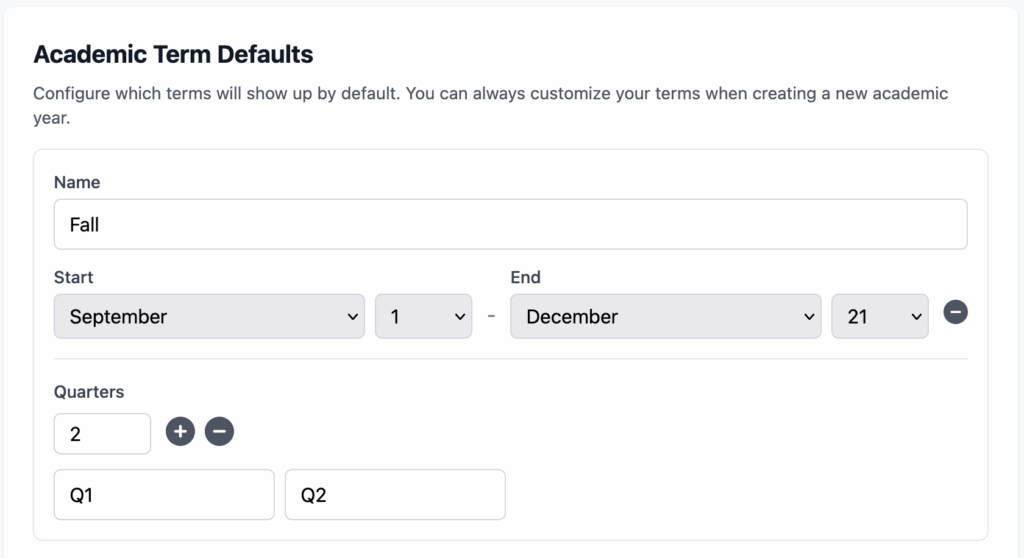Viewport: 1024px width, 558px height.
Task: Open the December end month dropdown
Action: [x=665, y=316]
